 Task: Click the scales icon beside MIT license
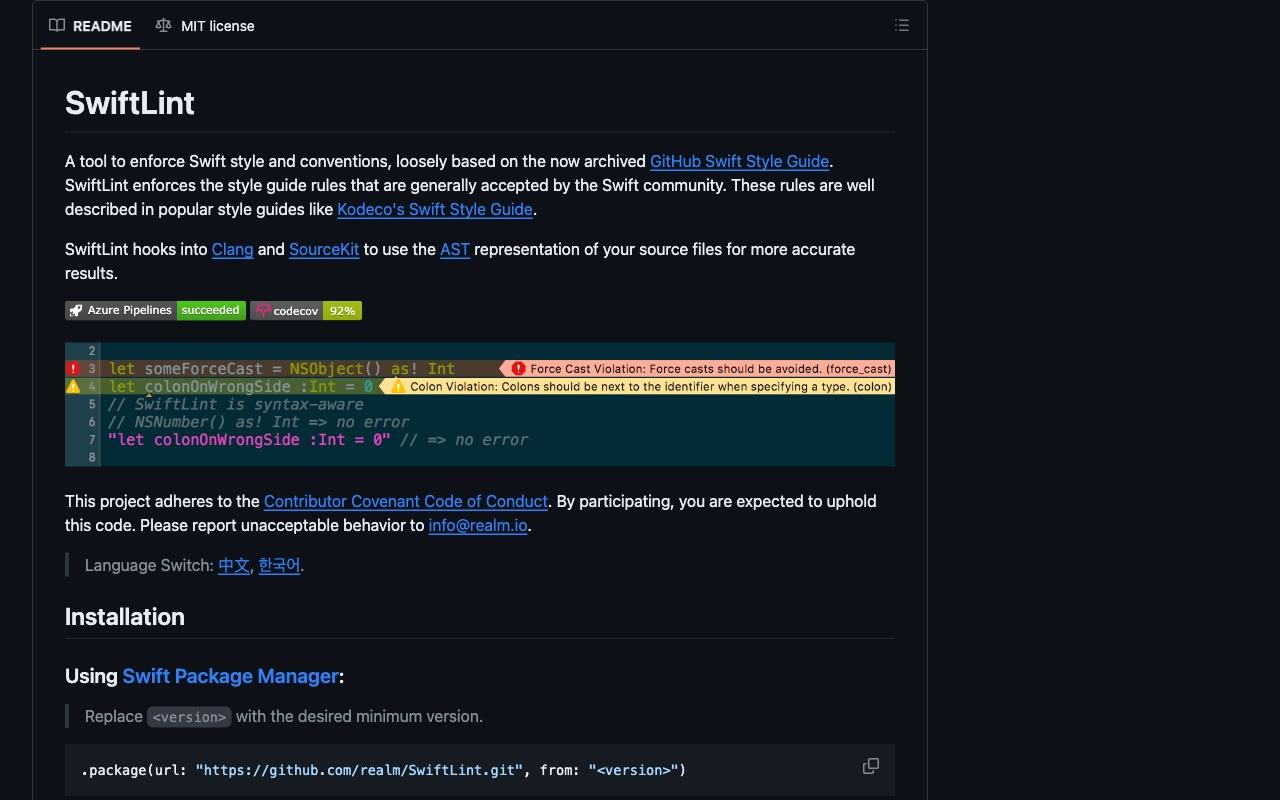[x=163, y=26]
